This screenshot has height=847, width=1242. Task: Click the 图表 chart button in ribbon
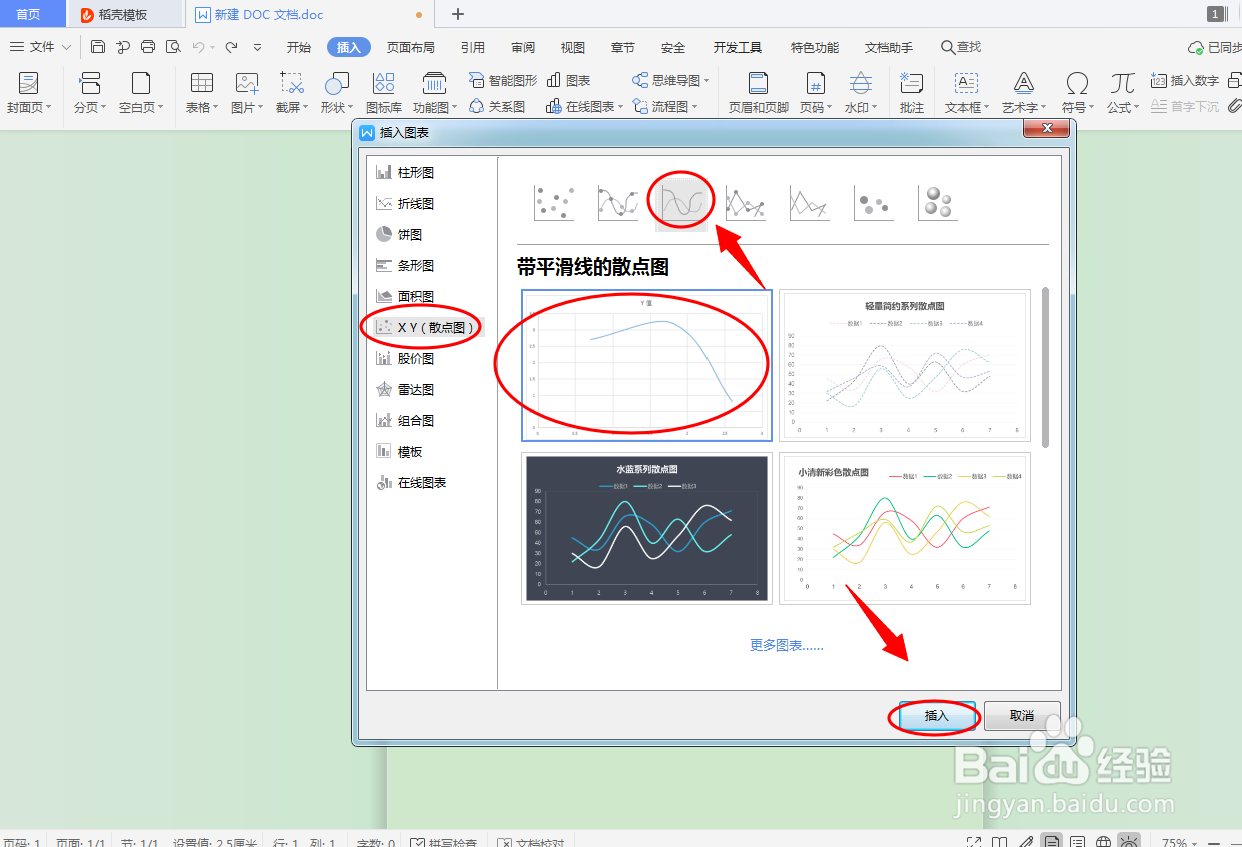tap(568, 80)
